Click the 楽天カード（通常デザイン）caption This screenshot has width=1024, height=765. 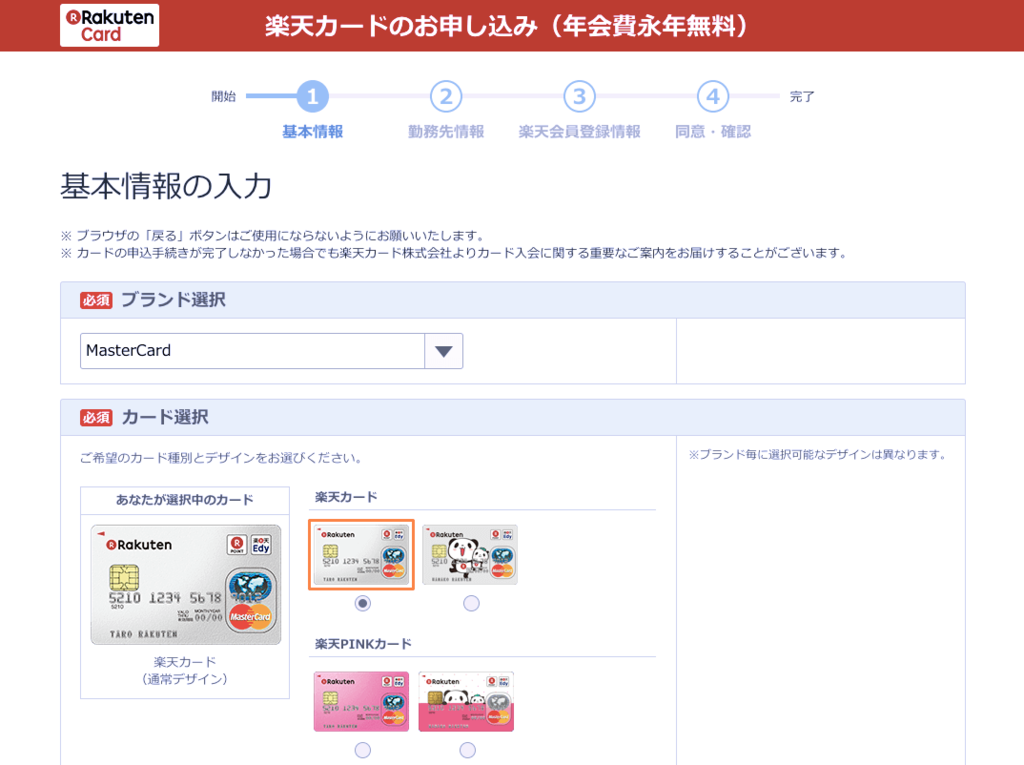(x=185, y=670)
